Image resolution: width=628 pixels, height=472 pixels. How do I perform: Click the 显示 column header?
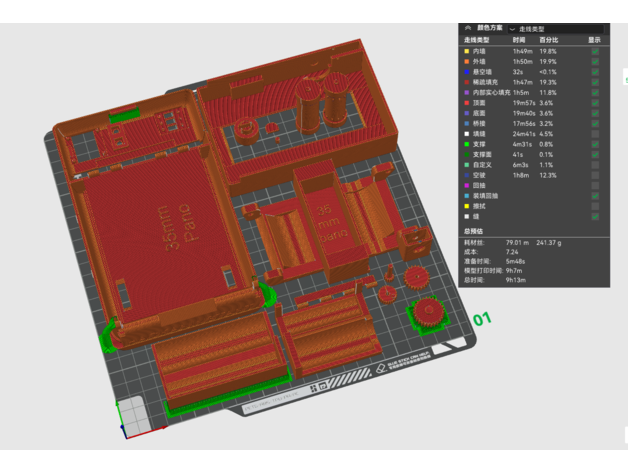point(595,40)
